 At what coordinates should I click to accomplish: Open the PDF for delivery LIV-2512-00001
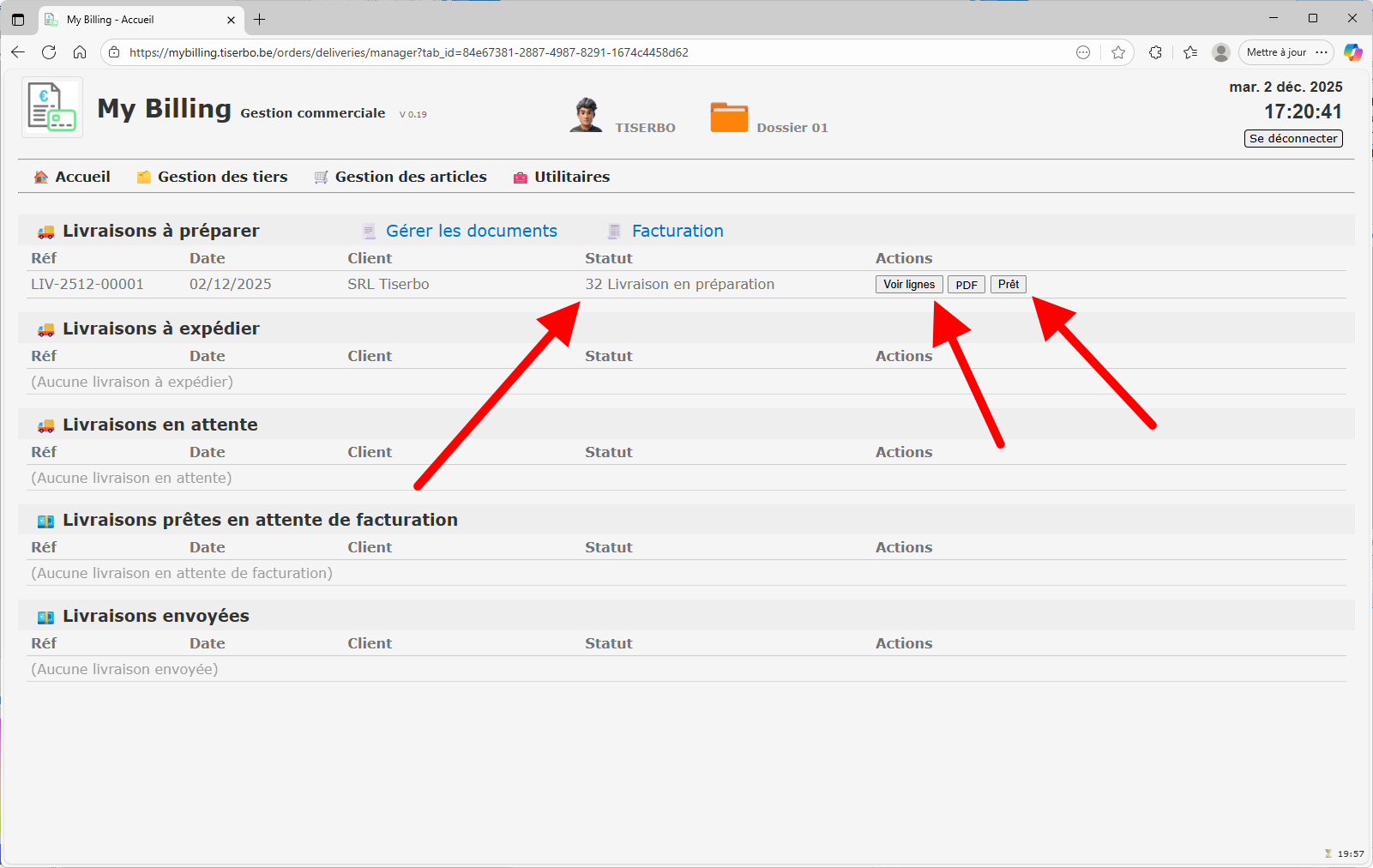tap(966, 284)
